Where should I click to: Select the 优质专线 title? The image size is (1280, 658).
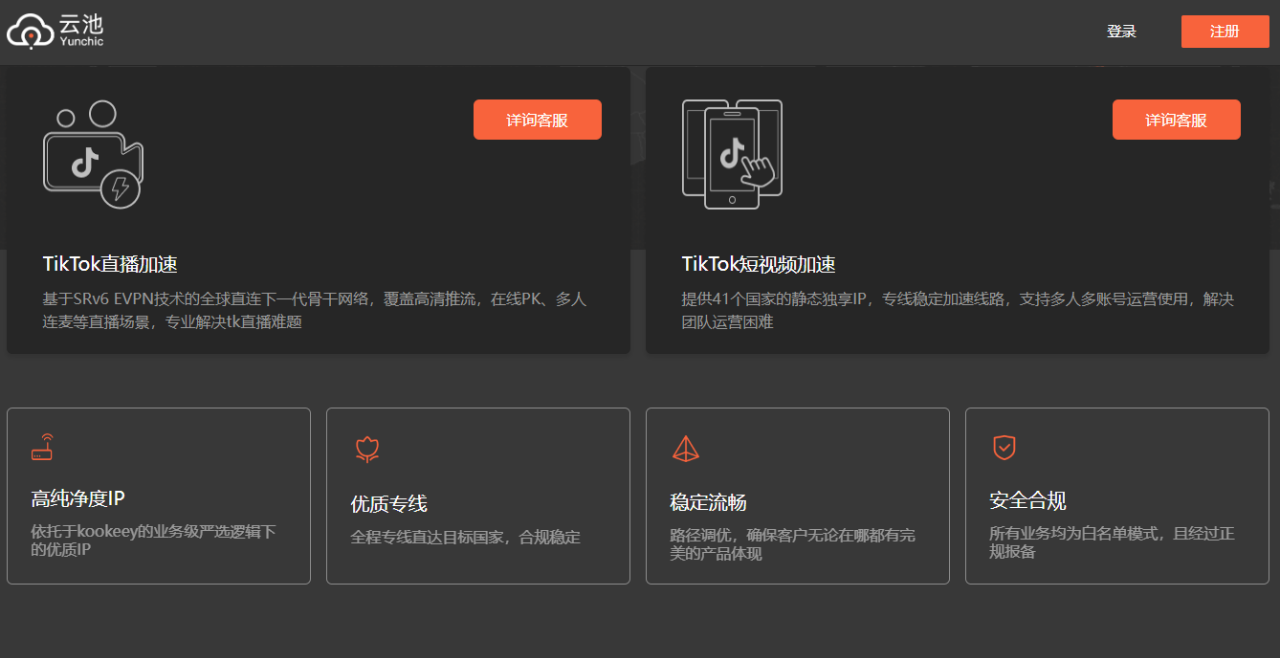[x=389, y=504]
